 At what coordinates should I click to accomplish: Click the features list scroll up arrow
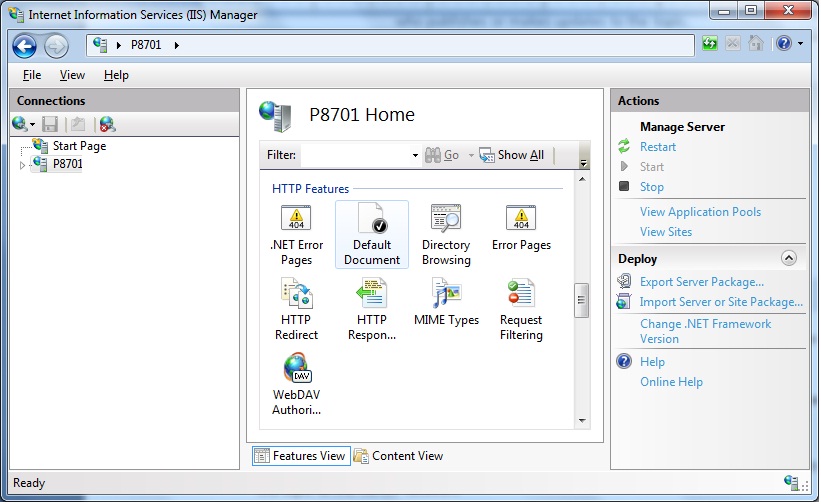pyautogui.click(x=582, y=179)
